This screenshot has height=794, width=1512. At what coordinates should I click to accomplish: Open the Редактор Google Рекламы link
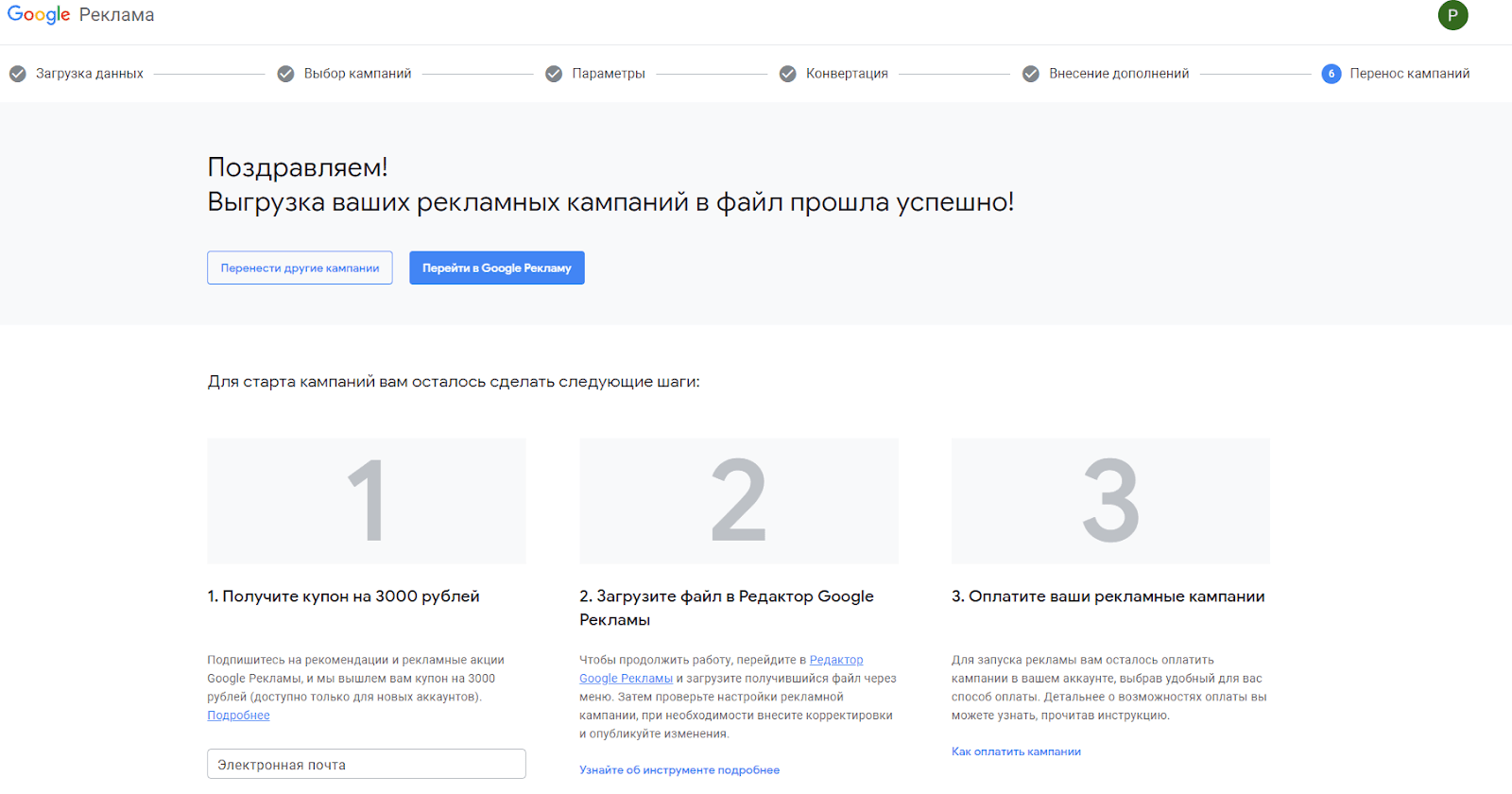point(721,669)
